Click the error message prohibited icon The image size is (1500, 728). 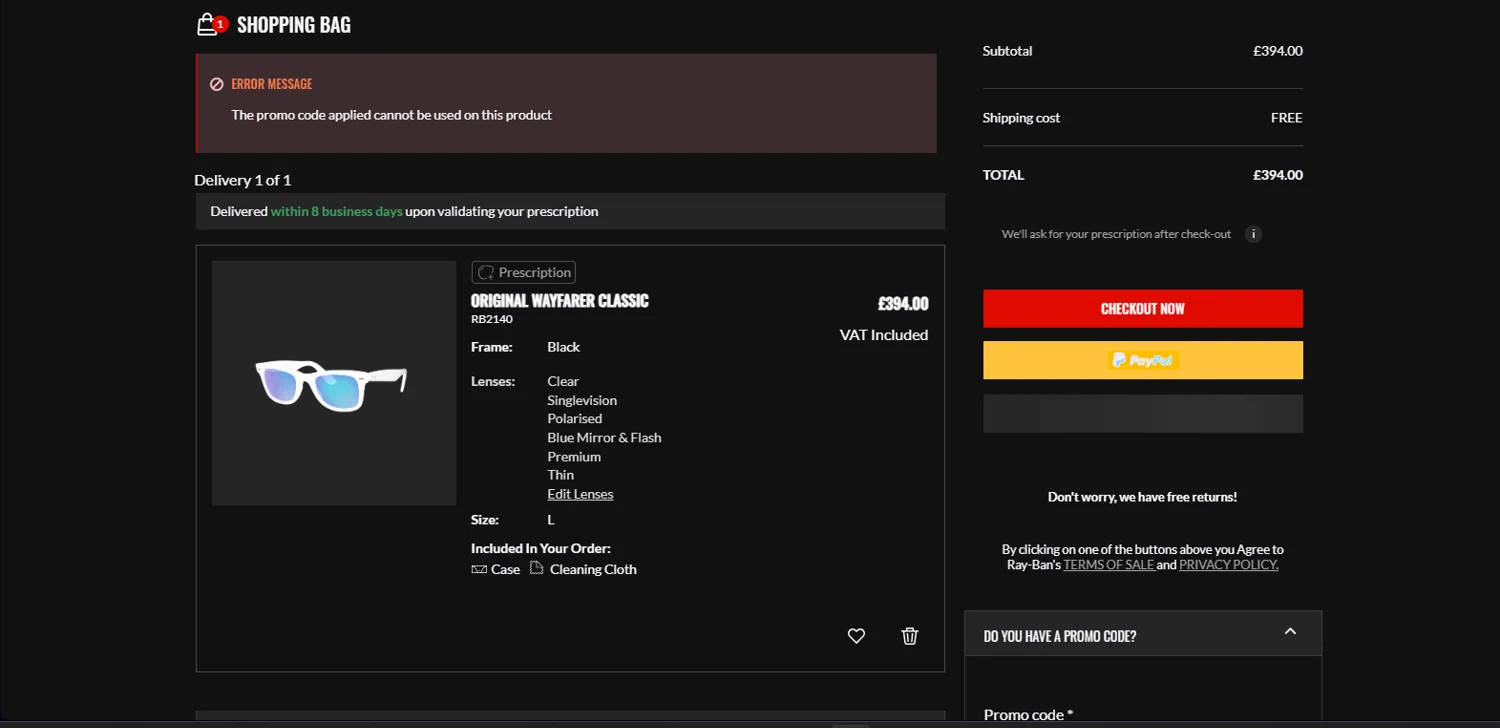pyautogui.click(x=217, y=84)
